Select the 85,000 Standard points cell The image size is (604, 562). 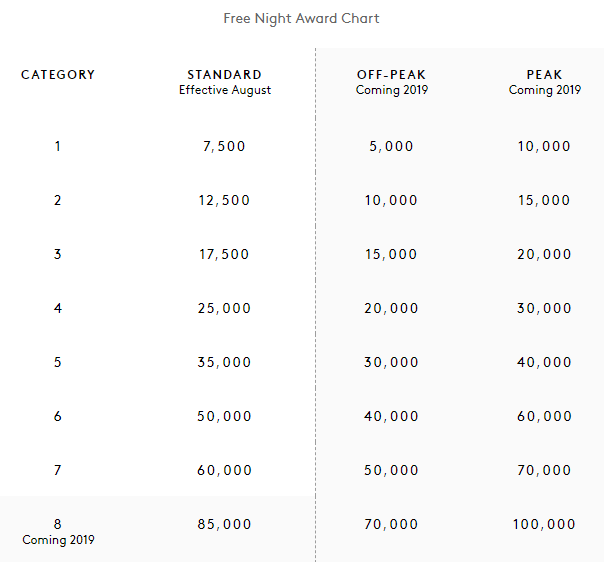pyautogui.click(x=225, y=524)
